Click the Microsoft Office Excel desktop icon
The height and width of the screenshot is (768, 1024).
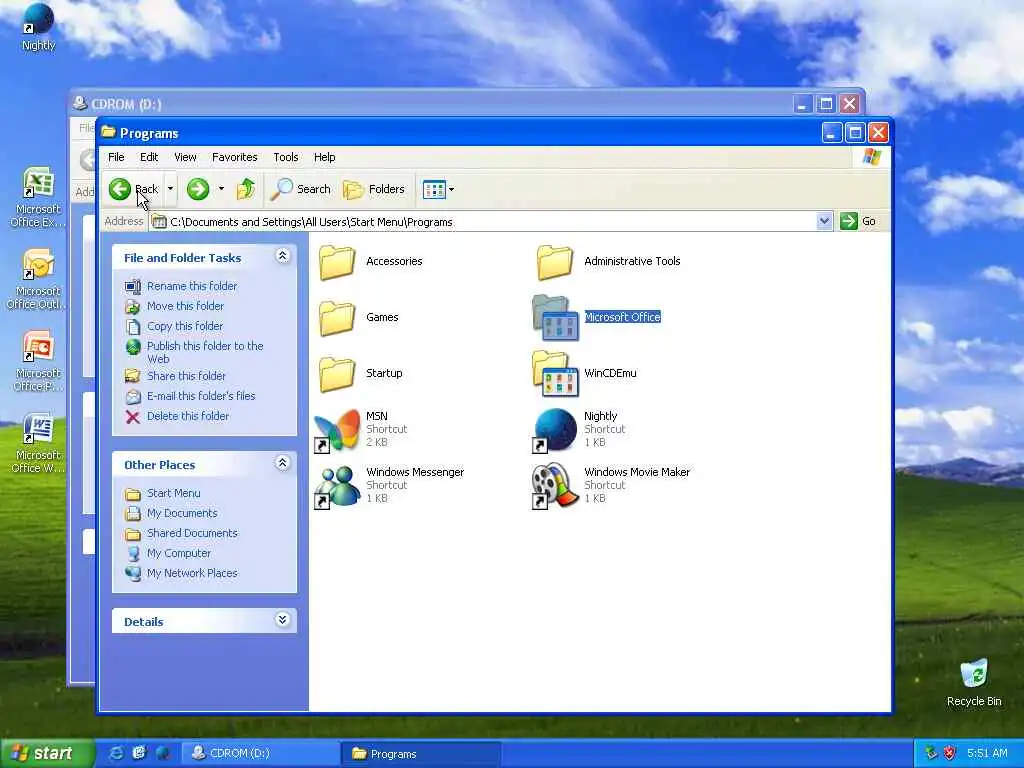pyautogui.click(x=38, y=182)
